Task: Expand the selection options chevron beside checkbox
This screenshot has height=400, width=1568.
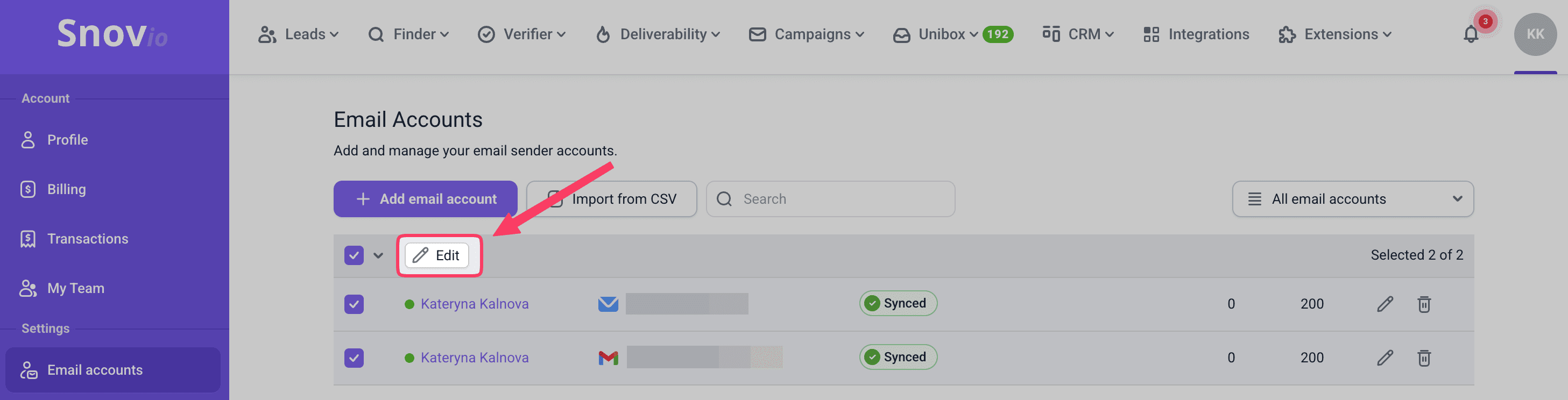Action: tap(378, 255)
